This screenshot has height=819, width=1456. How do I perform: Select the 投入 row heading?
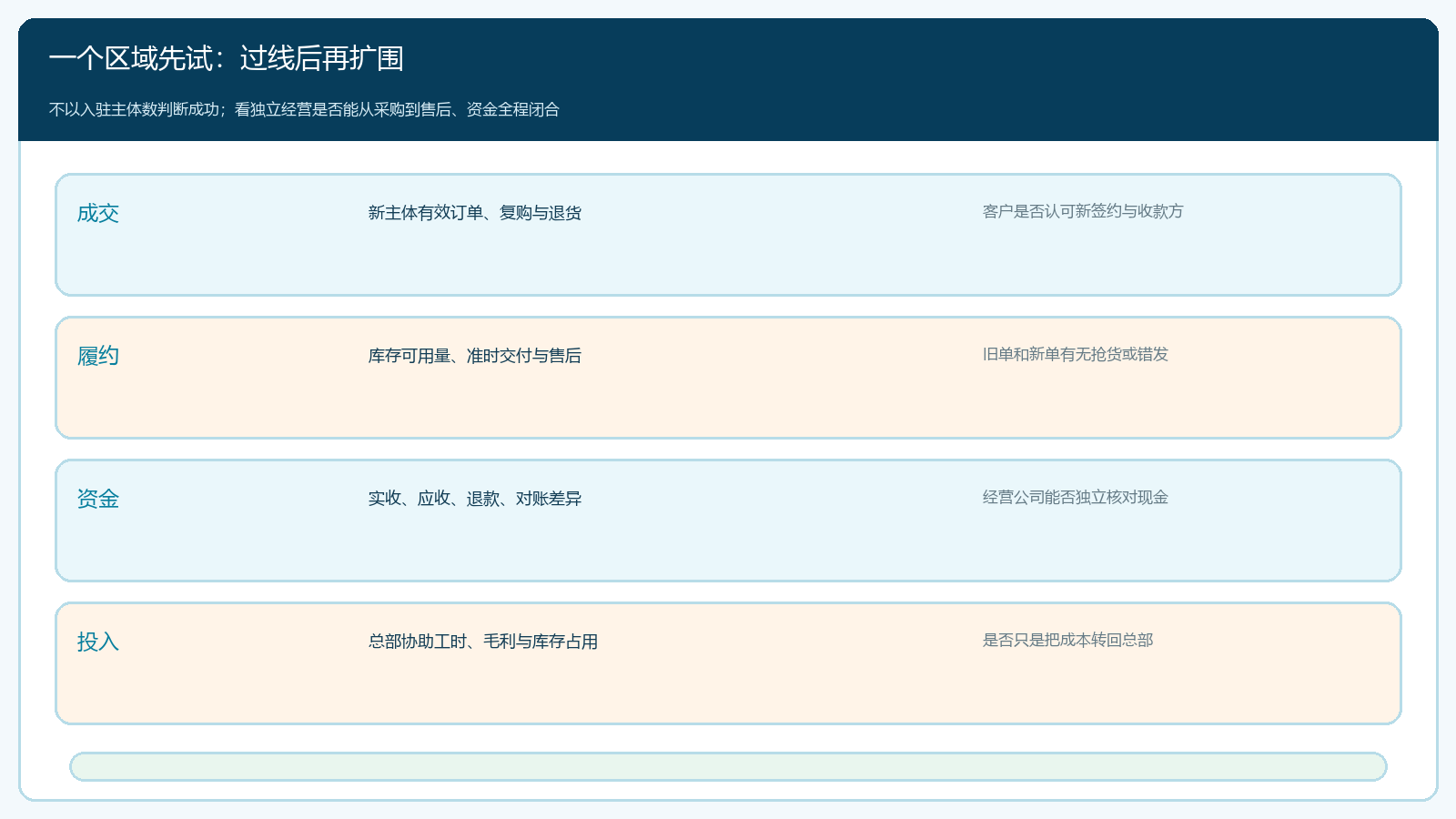(98, 642)
